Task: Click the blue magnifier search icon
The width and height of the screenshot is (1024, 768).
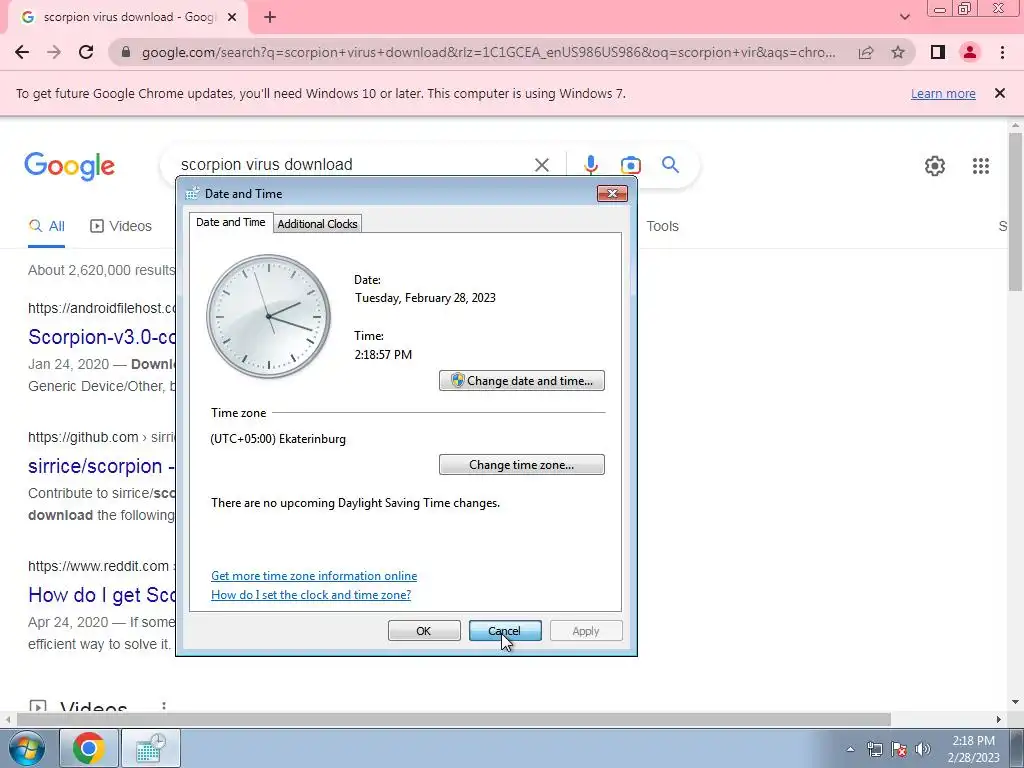Action: click(670, 165)
